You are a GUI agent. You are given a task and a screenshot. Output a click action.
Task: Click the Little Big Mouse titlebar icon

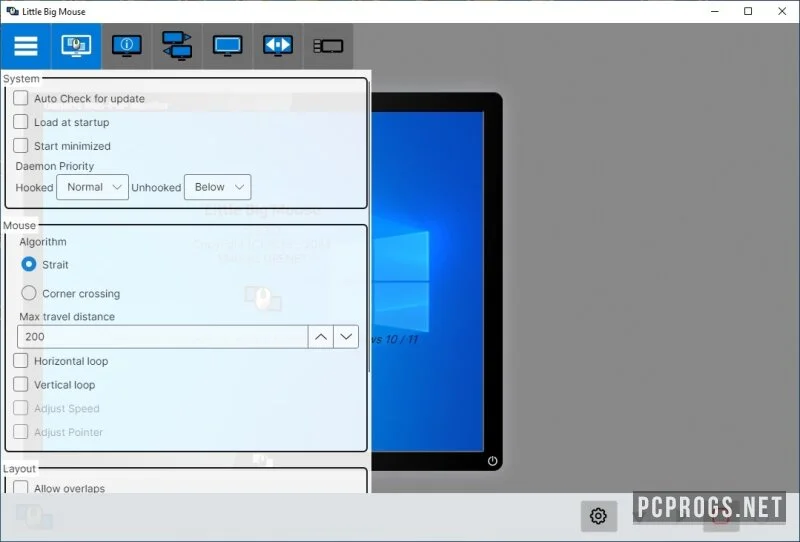click(12, 11)
